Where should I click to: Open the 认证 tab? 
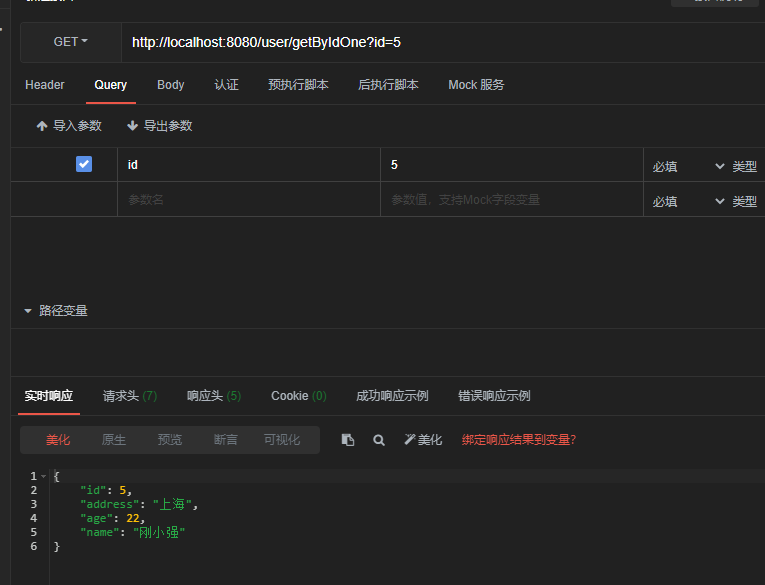(x=227, y=85)
